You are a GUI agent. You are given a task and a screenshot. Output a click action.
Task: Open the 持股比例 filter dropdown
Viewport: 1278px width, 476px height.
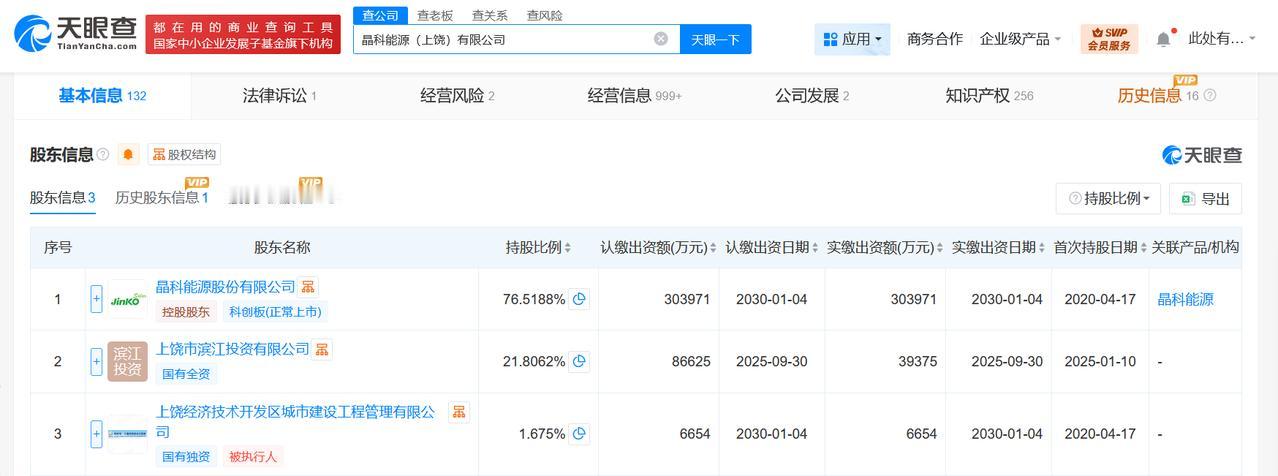pos(1108,198)
